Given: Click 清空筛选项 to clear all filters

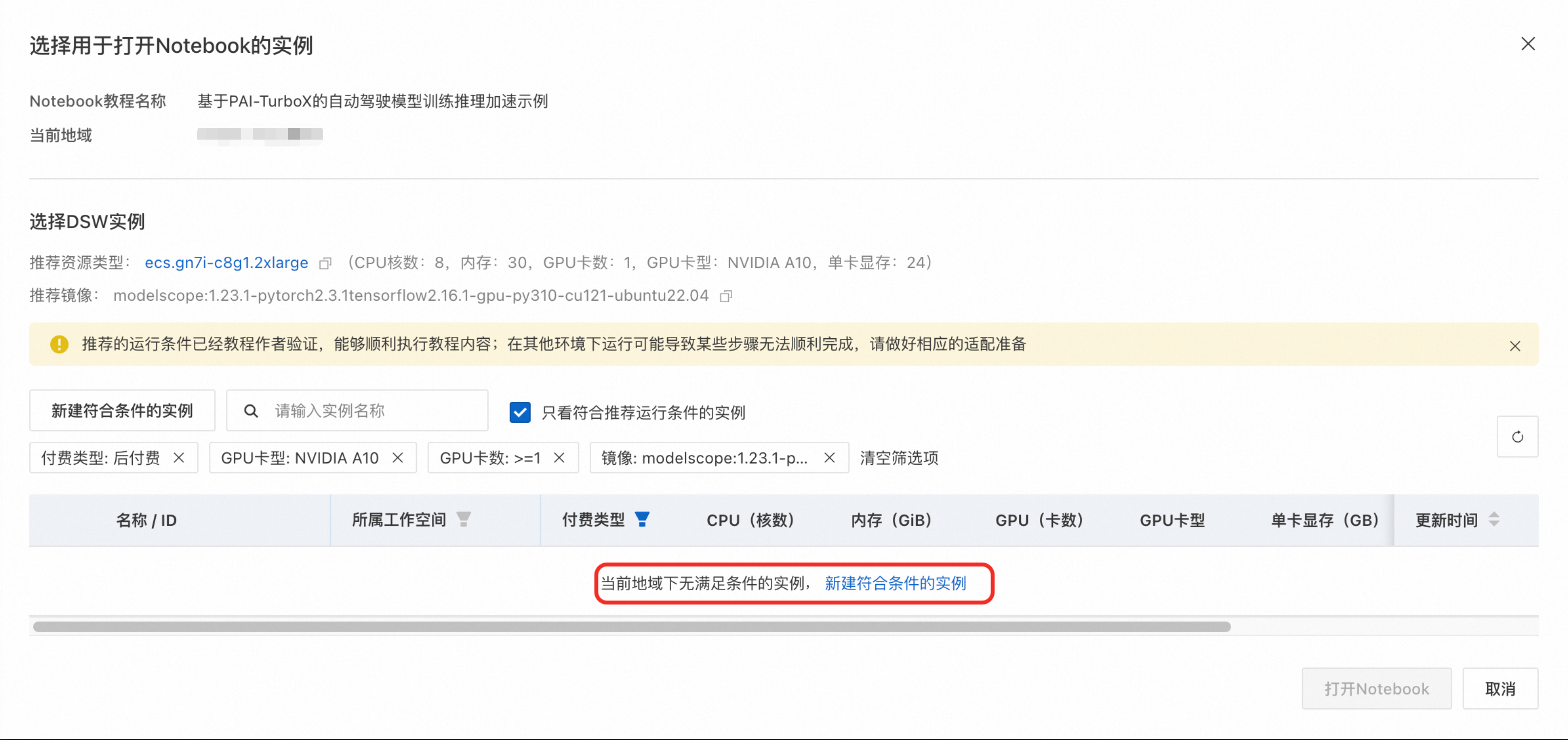Looking at the screenshot, I should [899, 458].
